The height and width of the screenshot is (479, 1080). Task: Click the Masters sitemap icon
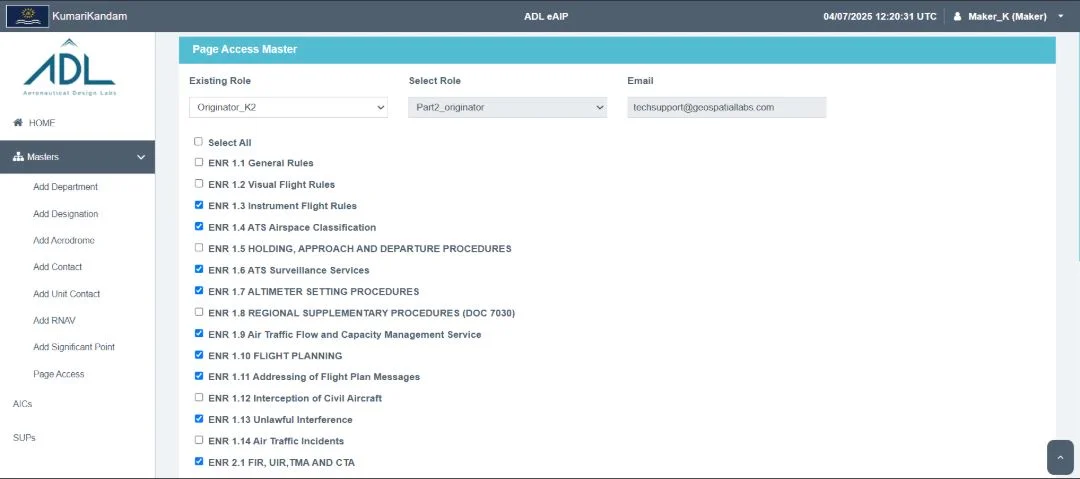coord(19,157)
